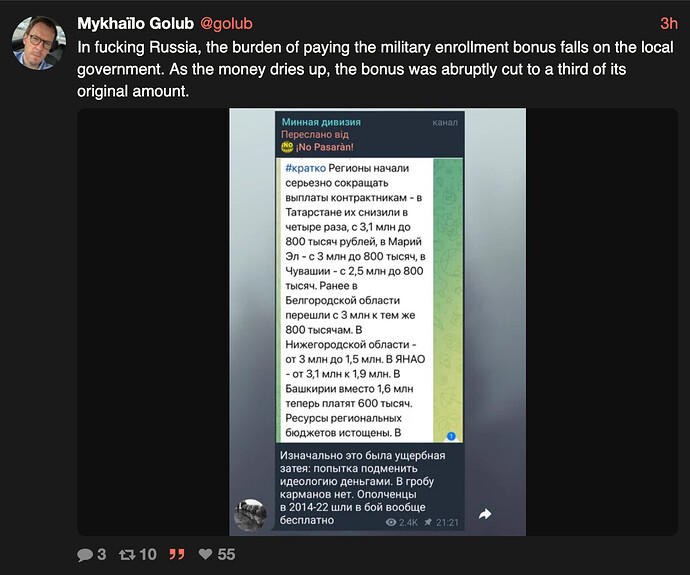This screenshot has width=690, height=575.
Task: Click the reply count 3
Action: tap(102, 554)
